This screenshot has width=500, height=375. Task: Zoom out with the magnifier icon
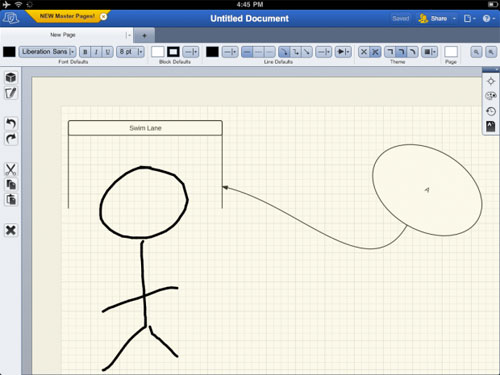point(476,52)
